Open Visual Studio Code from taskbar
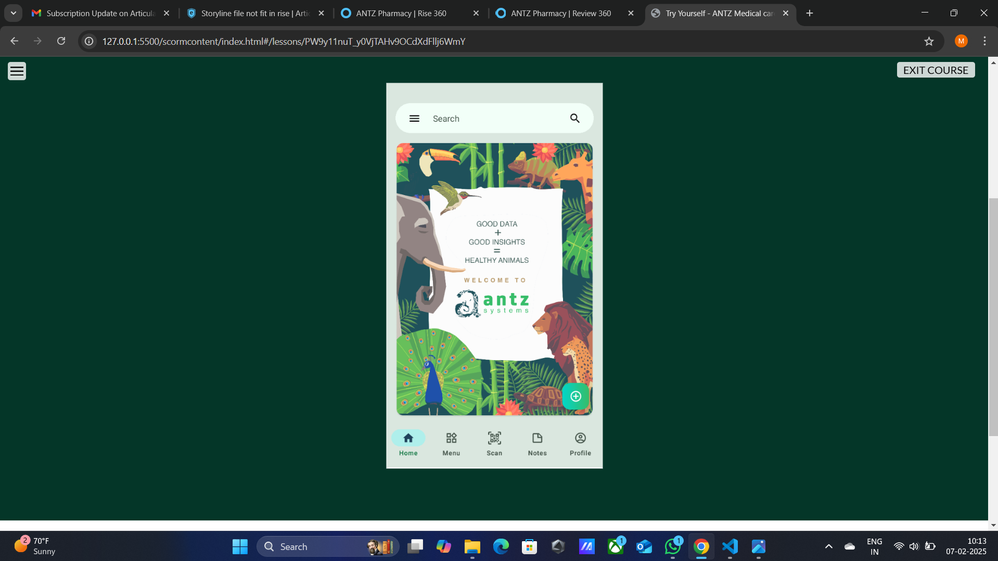The width and height of the screenshot is (998, 561). click(730, 546)
